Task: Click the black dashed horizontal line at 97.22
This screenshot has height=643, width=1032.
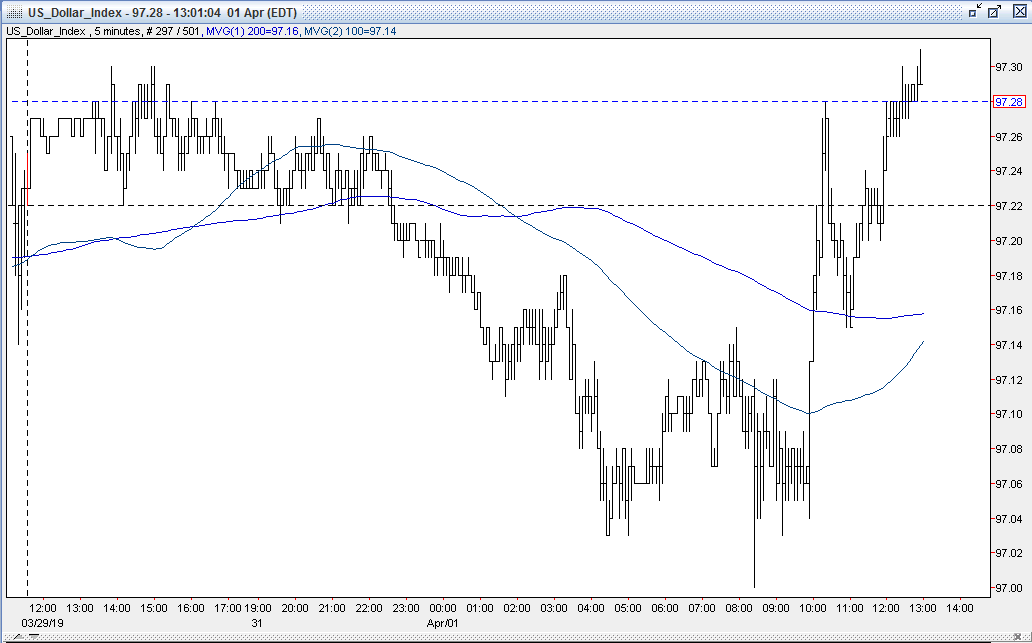Action: (500, 205)
